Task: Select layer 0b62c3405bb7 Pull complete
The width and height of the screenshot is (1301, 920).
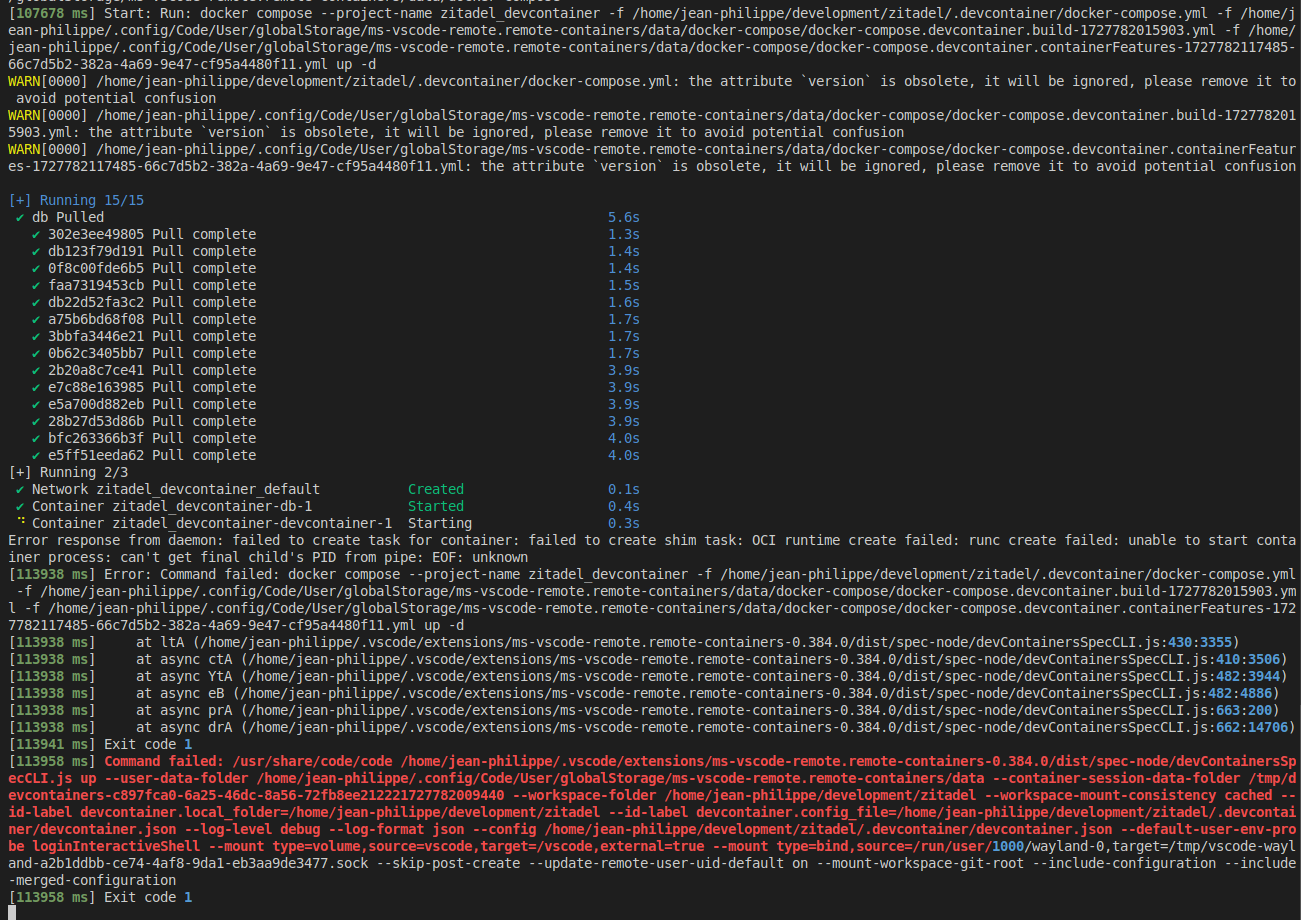Action: coord(152,353)
